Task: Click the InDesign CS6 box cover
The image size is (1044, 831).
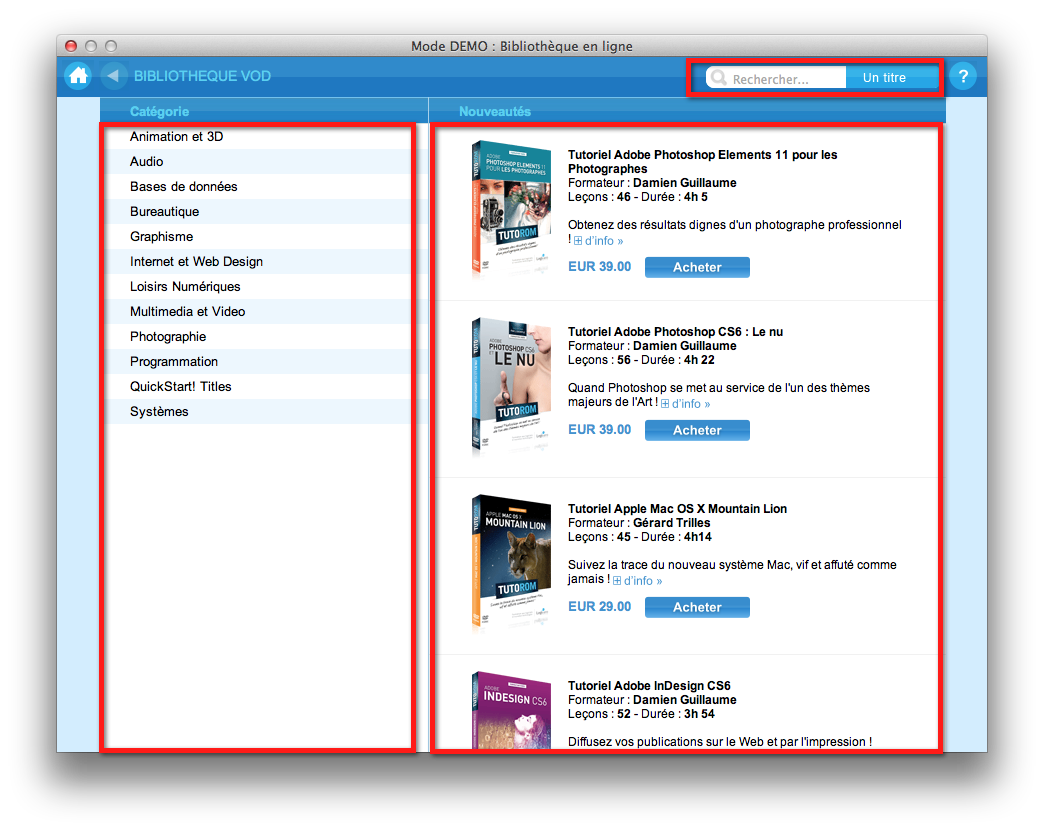Action: (x=511, y=710)
